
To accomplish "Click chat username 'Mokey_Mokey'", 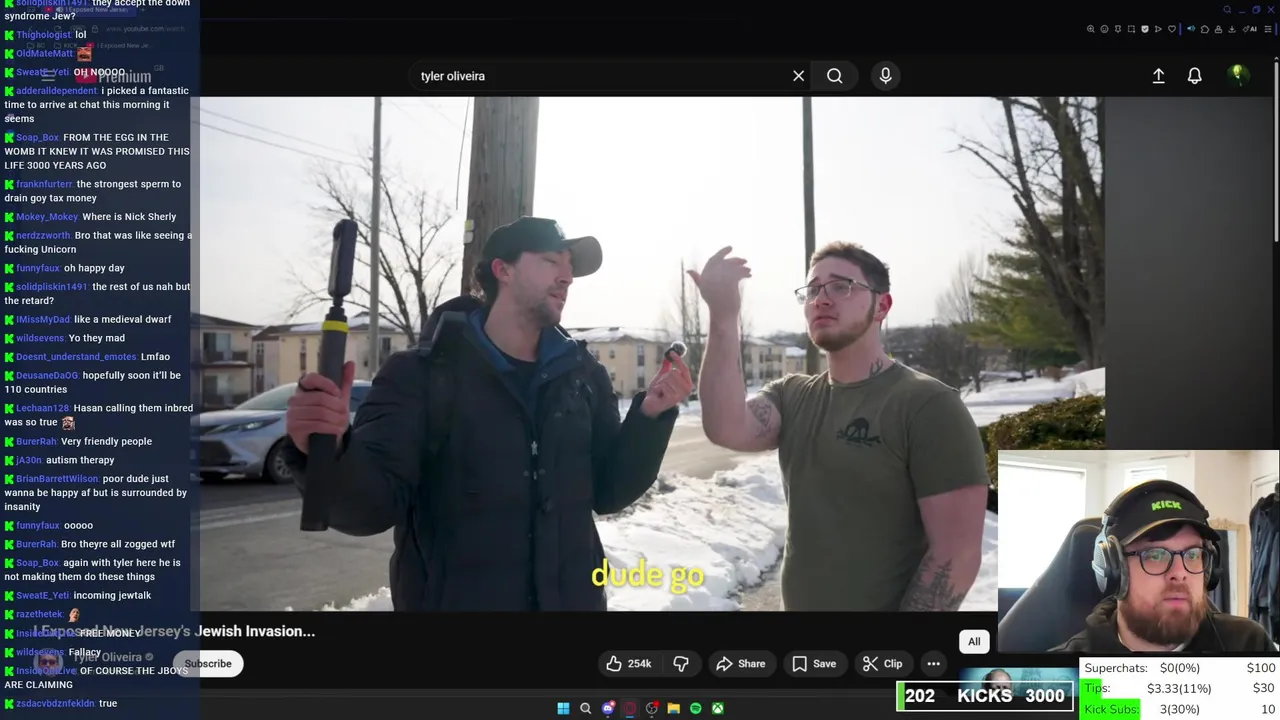I will 46,216.
